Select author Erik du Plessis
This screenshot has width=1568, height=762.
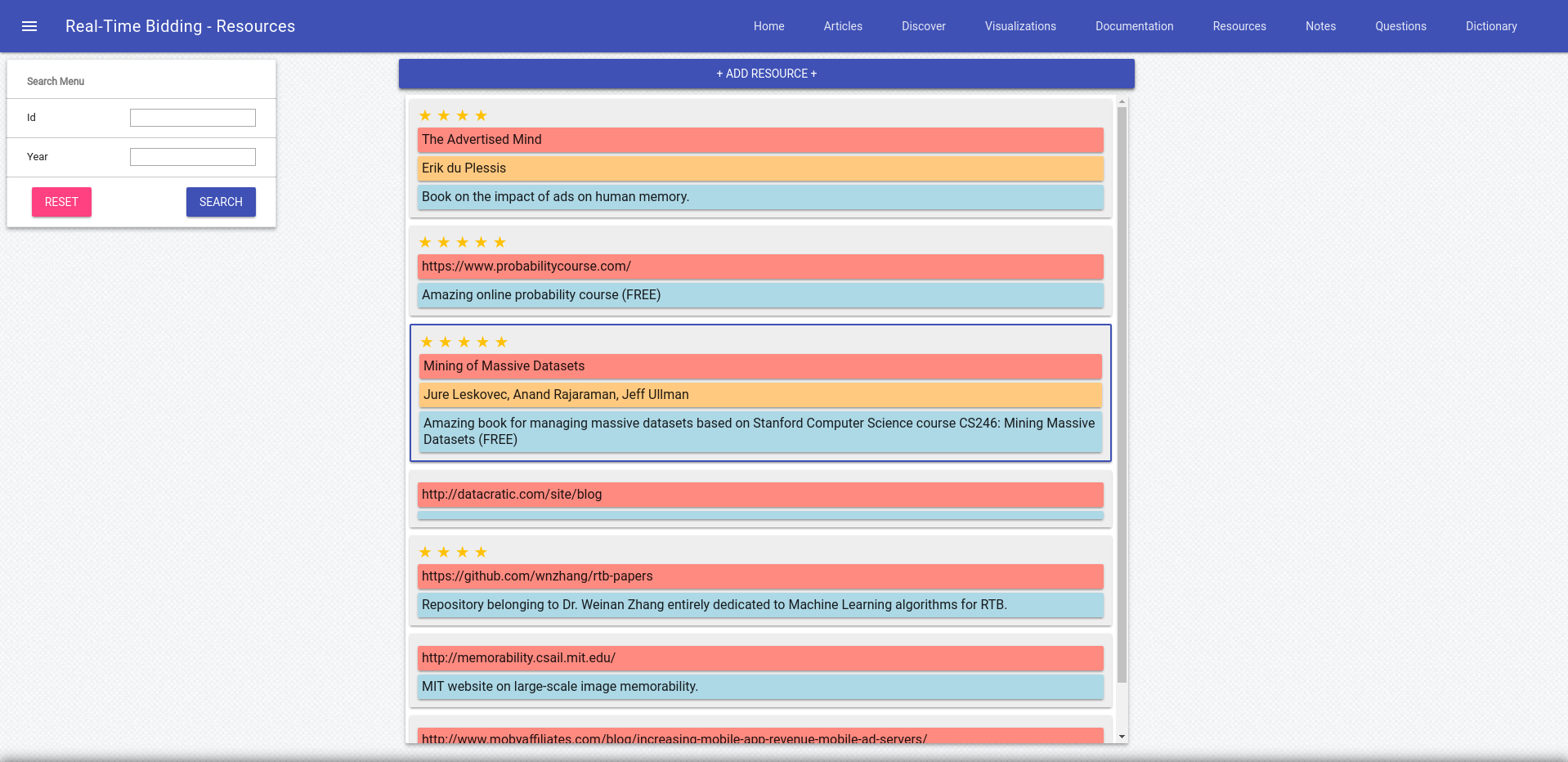pos(760,168)
